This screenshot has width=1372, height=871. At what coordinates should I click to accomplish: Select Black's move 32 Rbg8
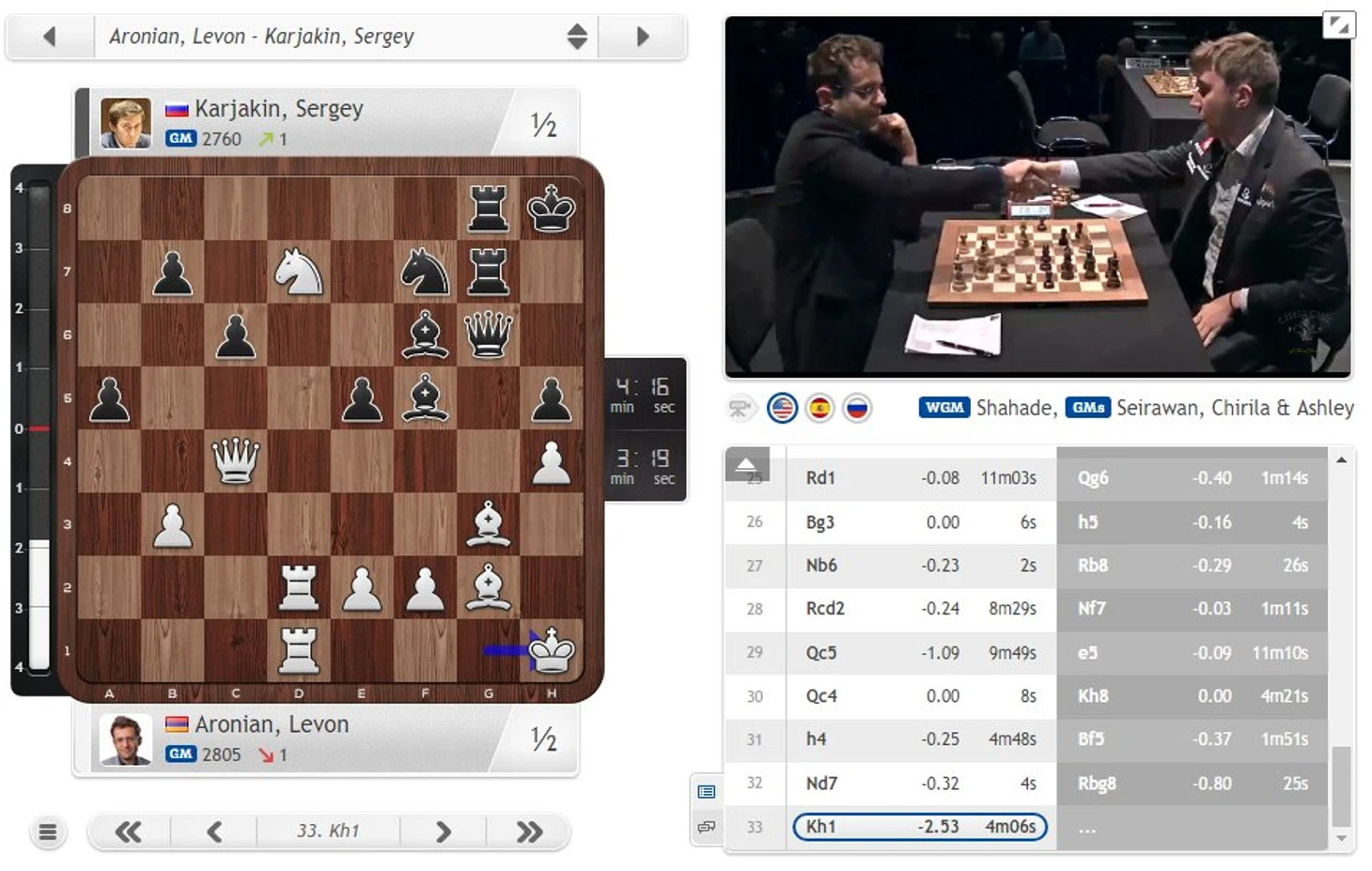(x=1192, y=784)
